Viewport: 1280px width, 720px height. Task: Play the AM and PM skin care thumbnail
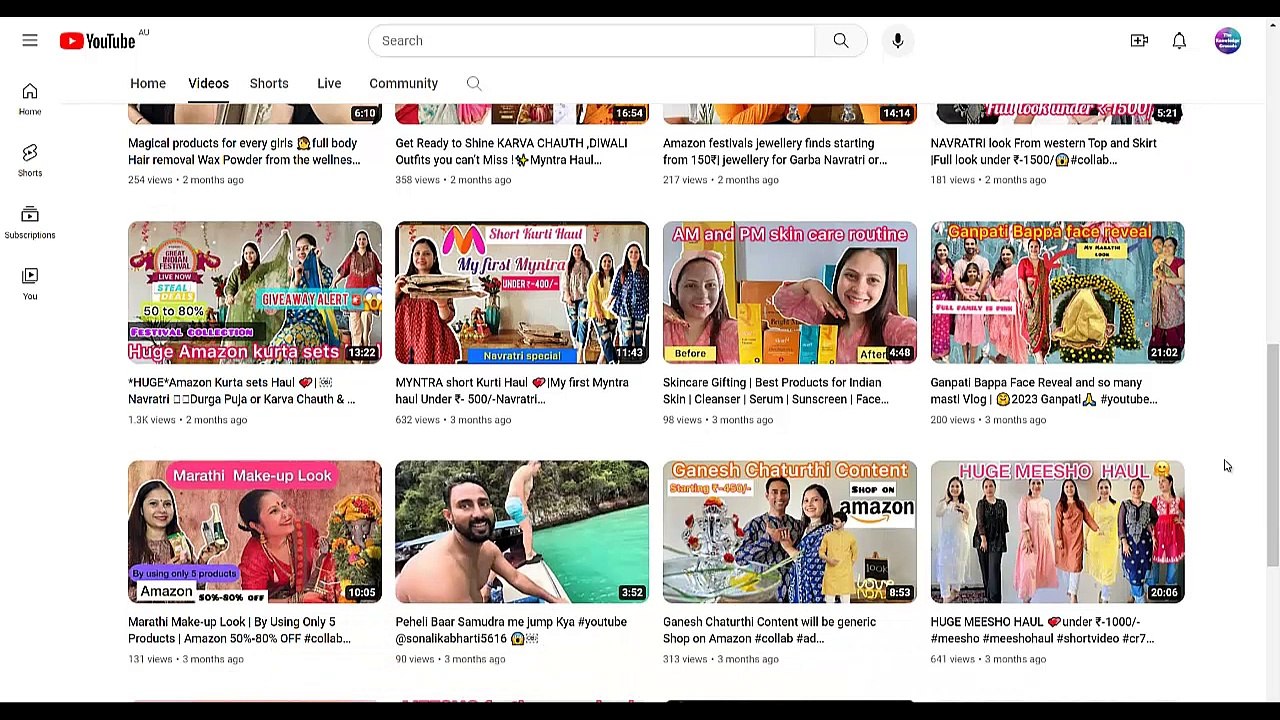790,292
